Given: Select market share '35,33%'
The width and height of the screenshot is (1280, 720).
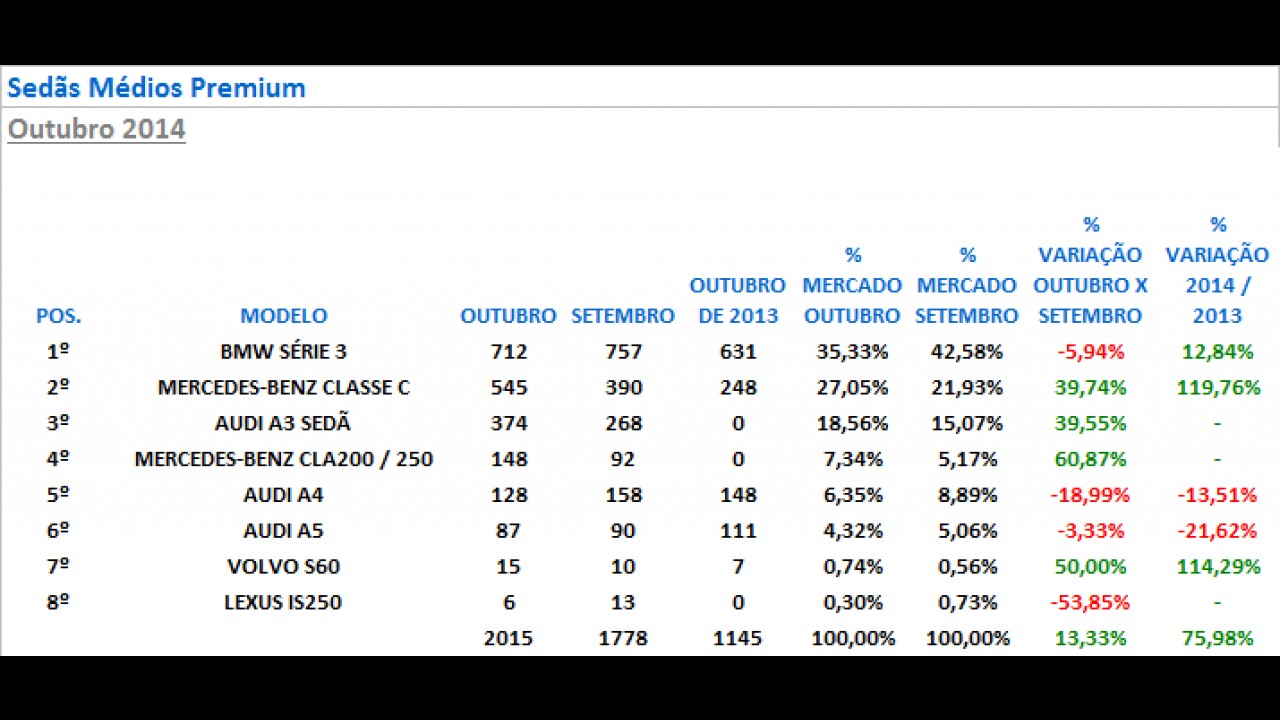Looking at the screenshot, I should 852,352.
